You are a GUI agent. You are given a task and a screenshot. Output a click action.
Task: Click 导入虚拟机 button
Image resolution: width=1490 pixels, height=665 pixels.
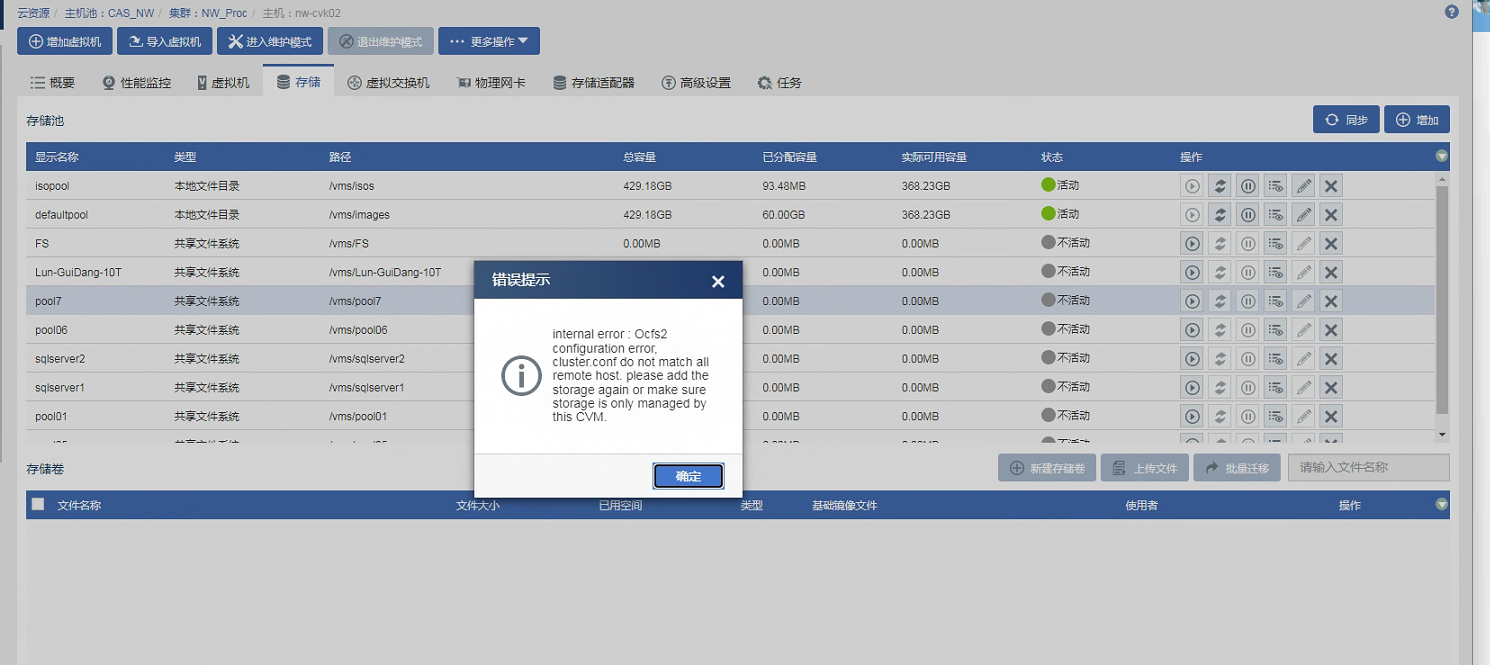tap(164, 41)
